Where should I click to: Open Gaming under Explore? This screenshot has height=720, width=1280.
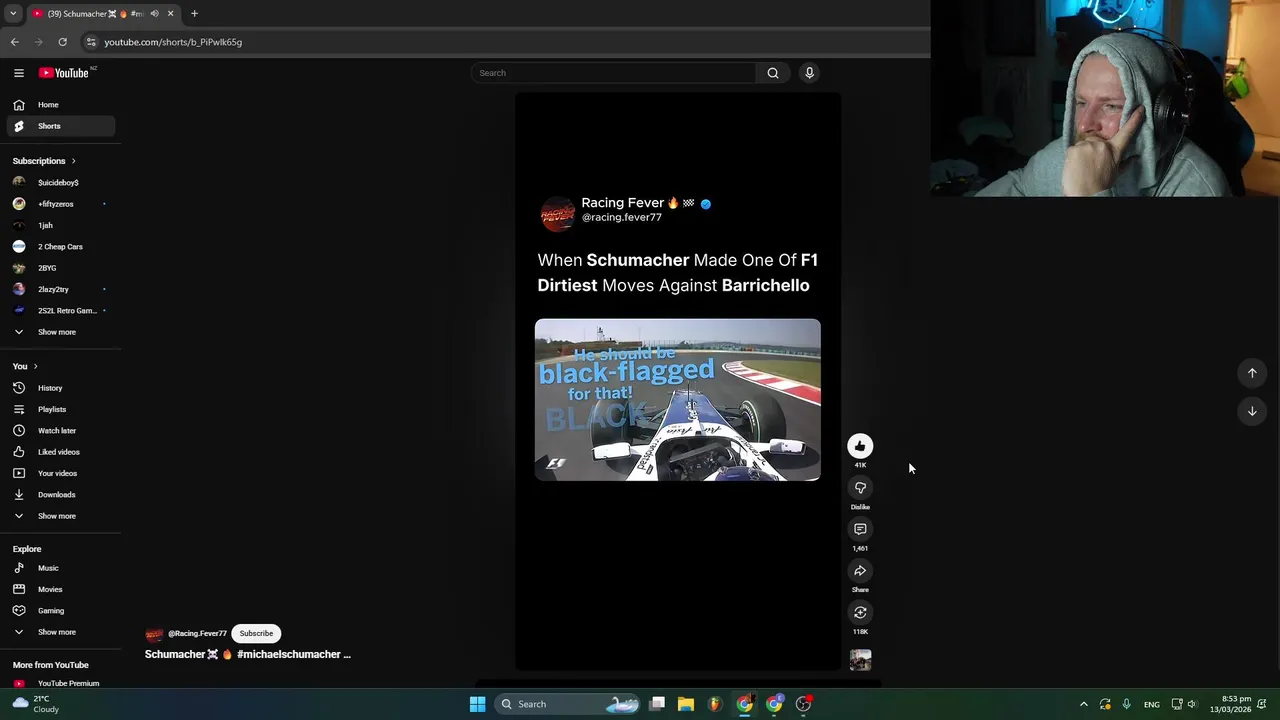click(60, 611)
